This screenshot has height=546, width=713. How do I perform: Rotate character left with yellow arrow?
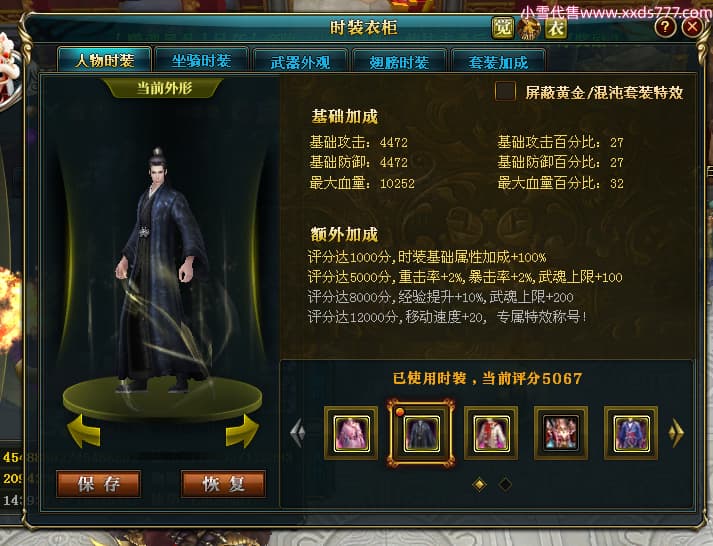(84, 431)
